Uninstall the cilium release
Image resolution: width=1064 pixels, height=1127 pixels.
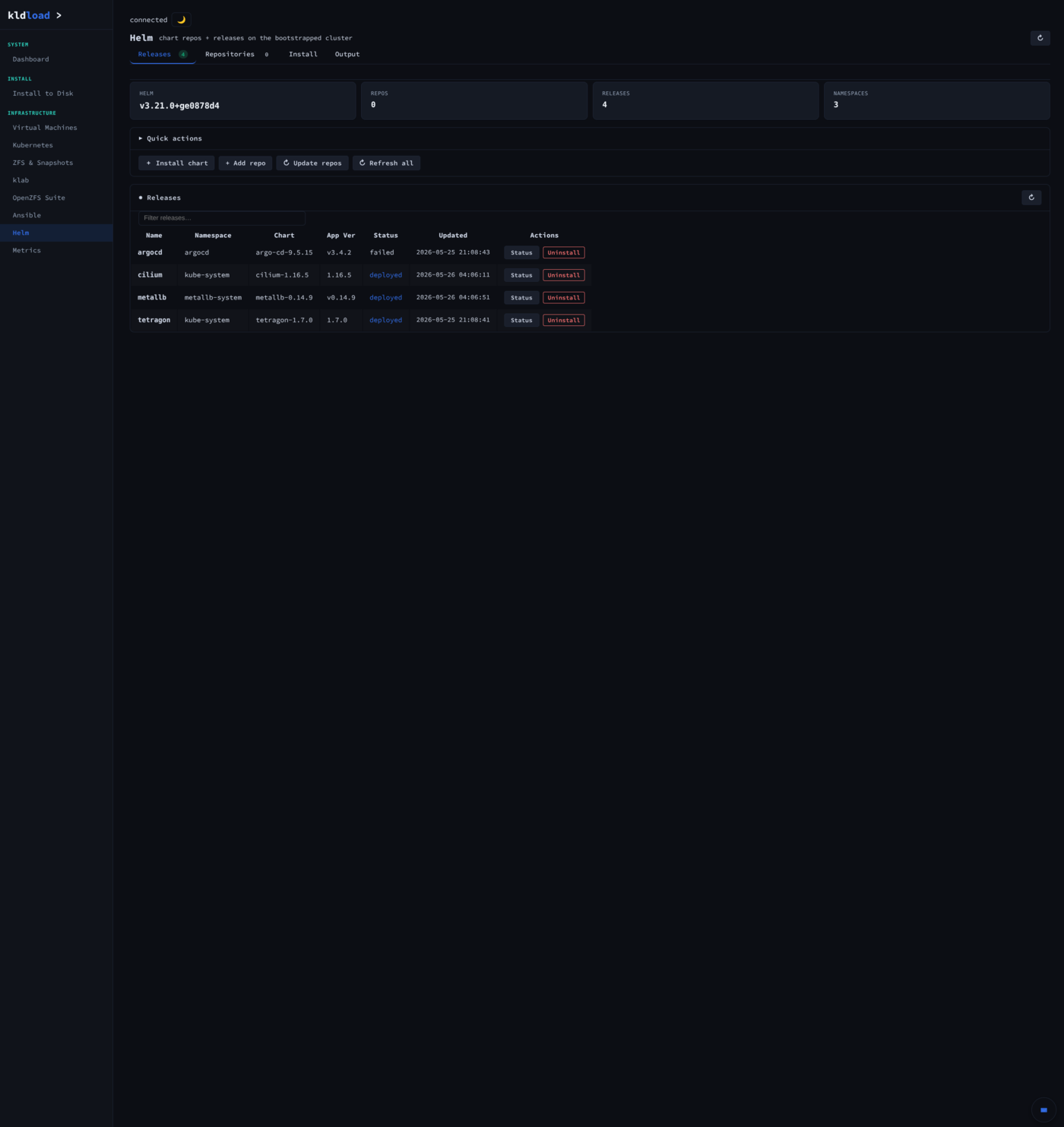(564, 275)
